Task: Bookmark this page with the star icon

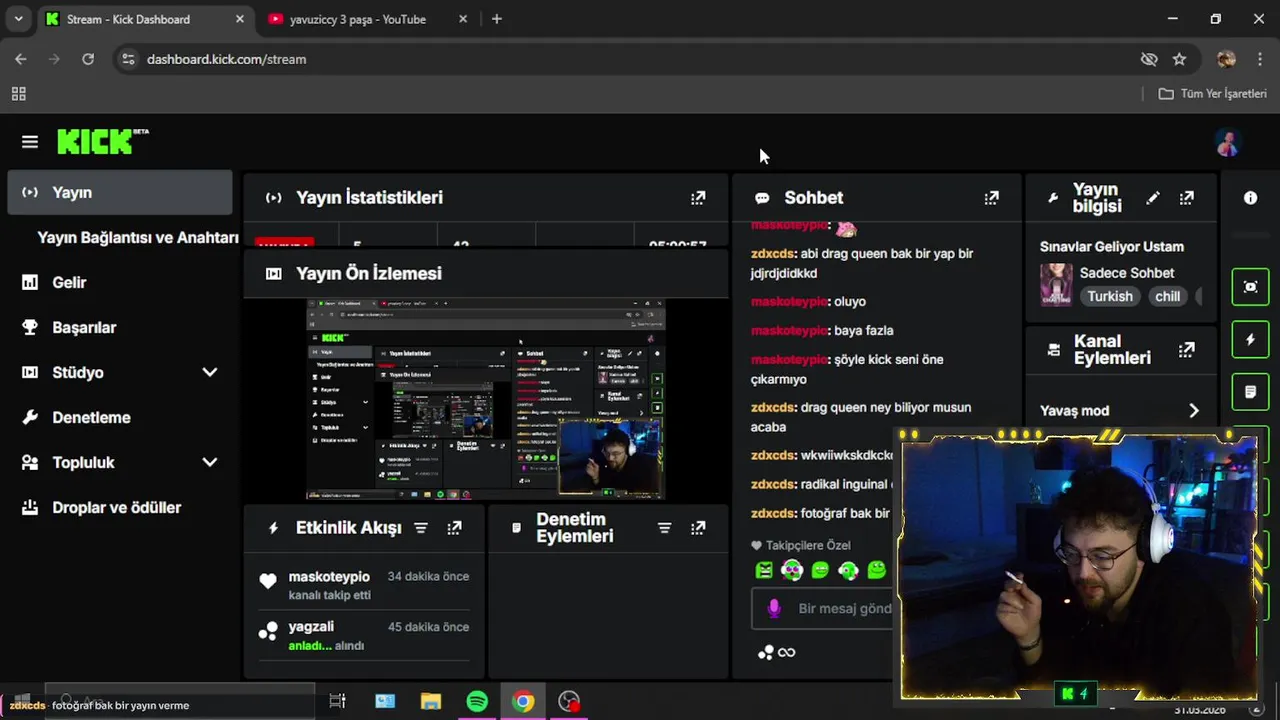Action: click(1179, 59)
